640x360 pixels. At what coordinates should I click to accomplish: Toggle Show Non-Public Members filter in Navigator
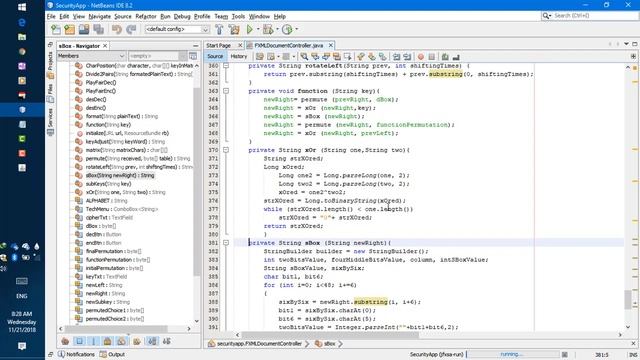coord(107,341)
